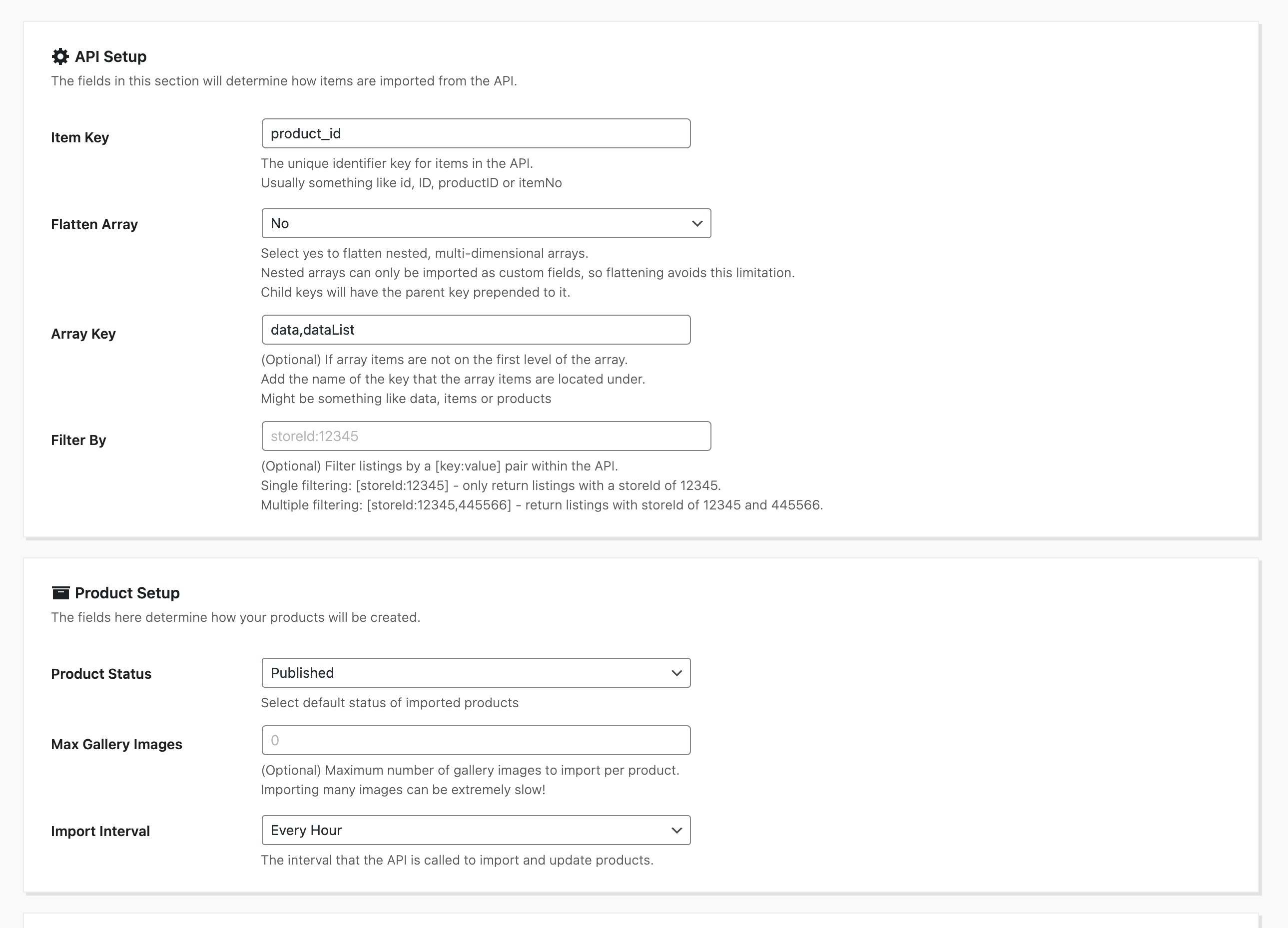Focus the Item Key input field
This screenshot has height=928, width=1288.
point(476,133)
